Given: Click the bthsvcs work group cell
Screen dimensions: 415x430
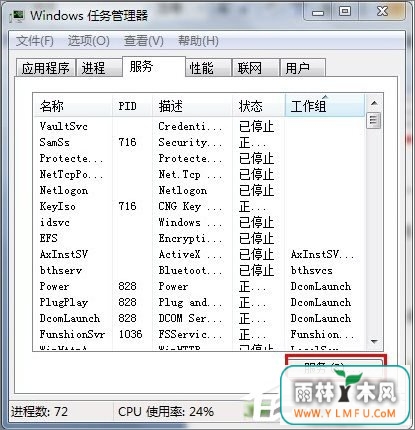Looking at the screenshot, I should coord(311,270).
